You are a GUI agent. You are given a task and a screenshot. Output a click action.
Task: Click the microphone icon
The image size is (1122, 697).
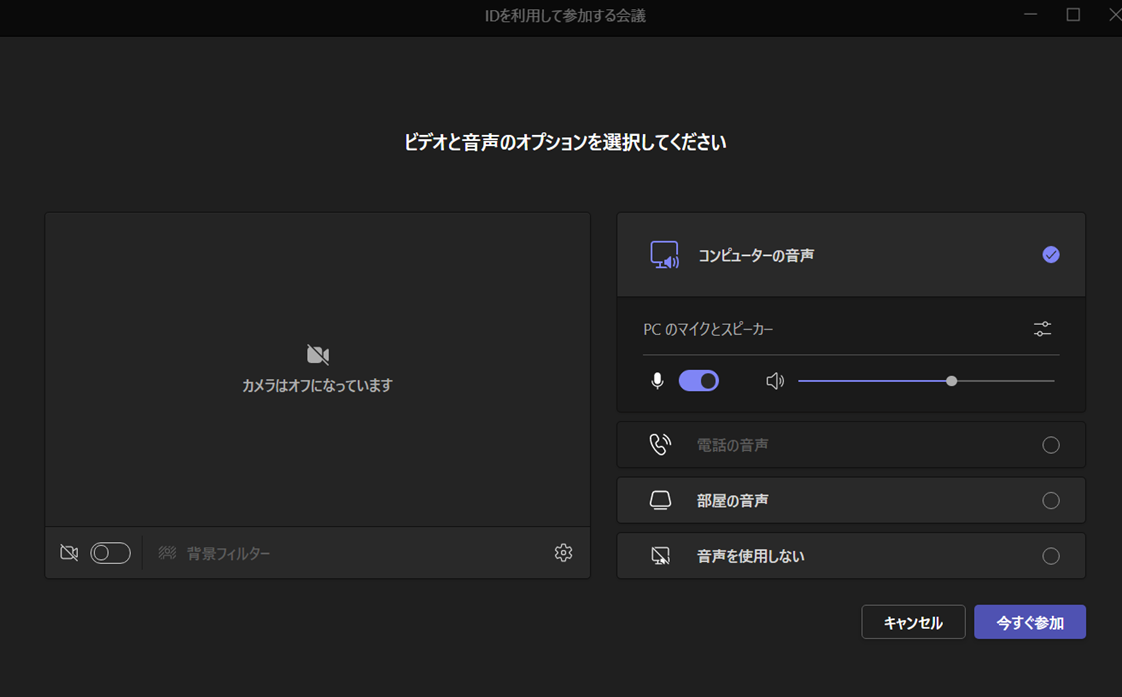tap(657, 381)
